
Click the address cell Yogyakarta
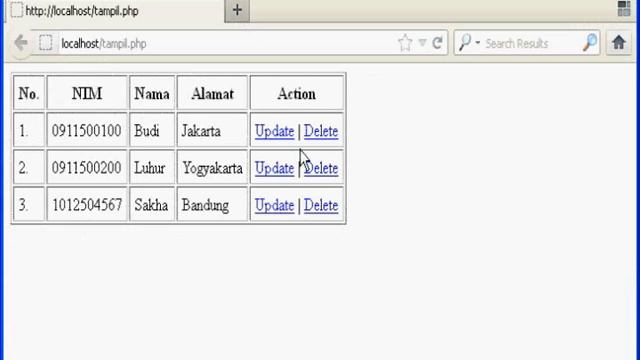[212, 168]
